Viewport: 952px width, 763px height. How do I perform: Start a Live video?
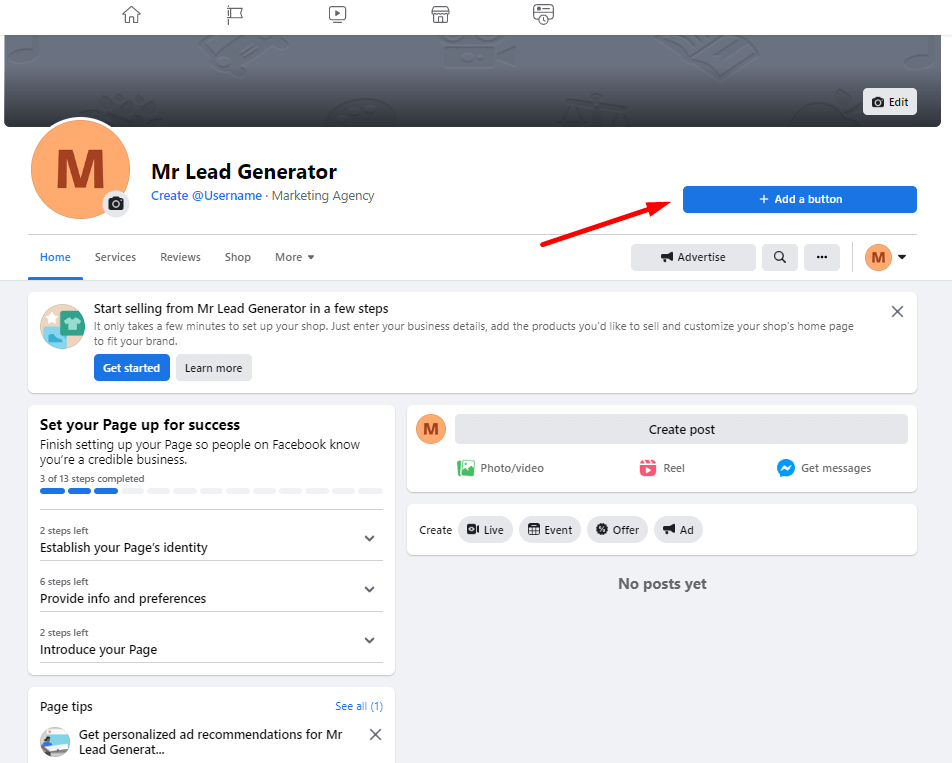485,529
